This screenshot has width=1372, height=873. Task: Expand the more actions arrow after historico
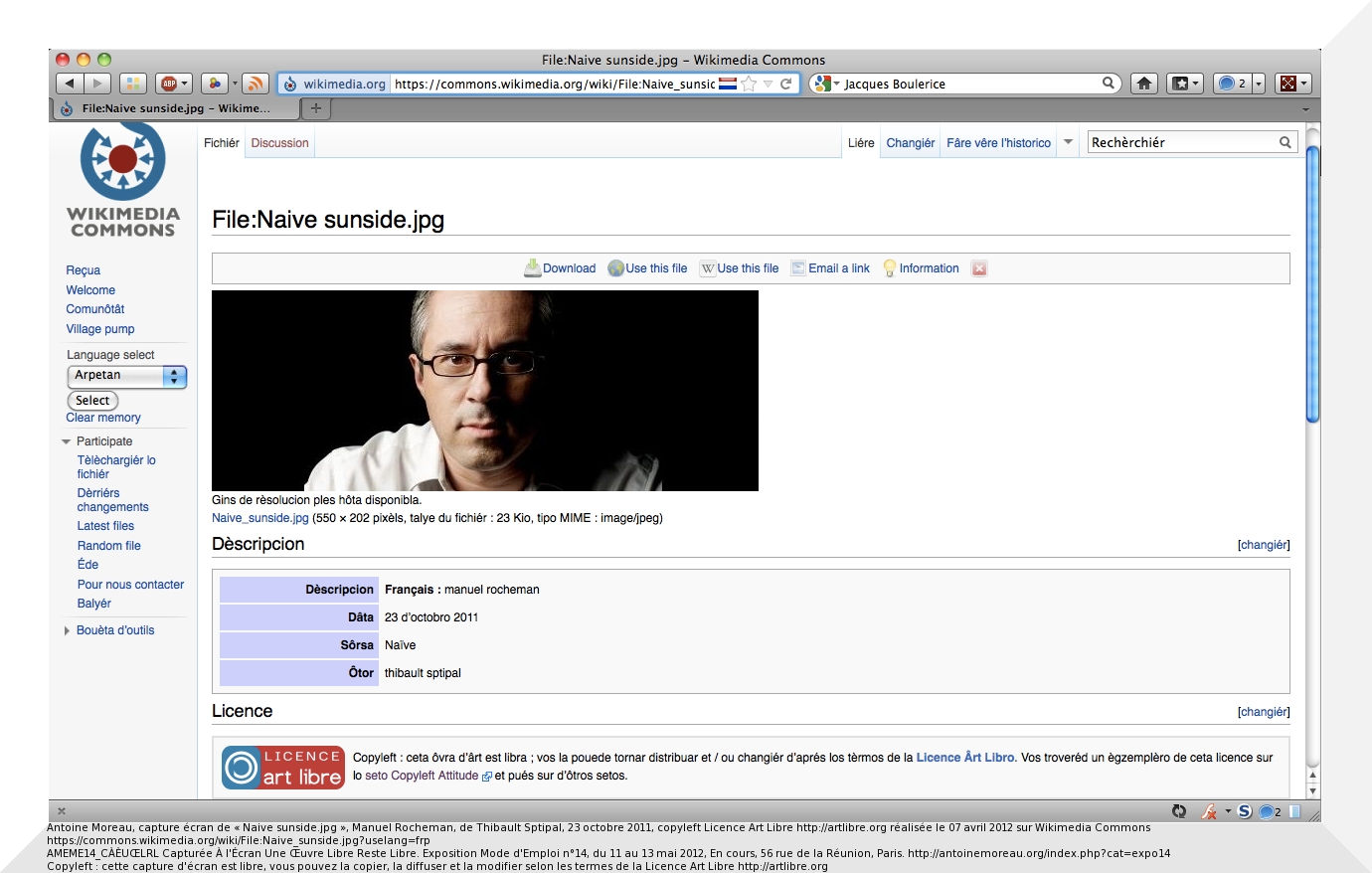(1069, 142)
